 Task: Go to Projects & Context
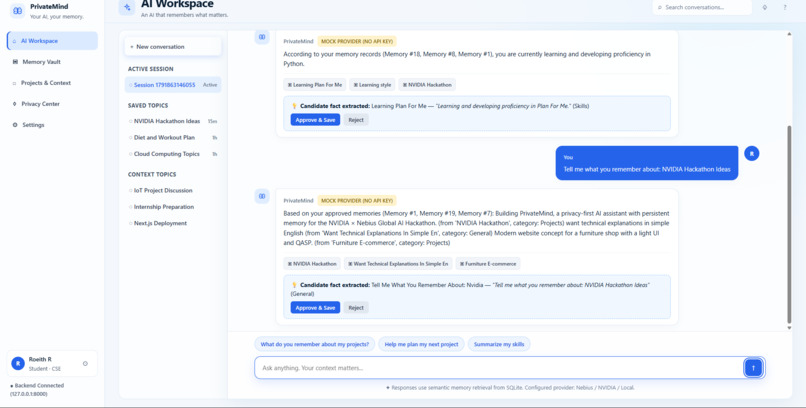pyautogui.click(x=52, y=83)
